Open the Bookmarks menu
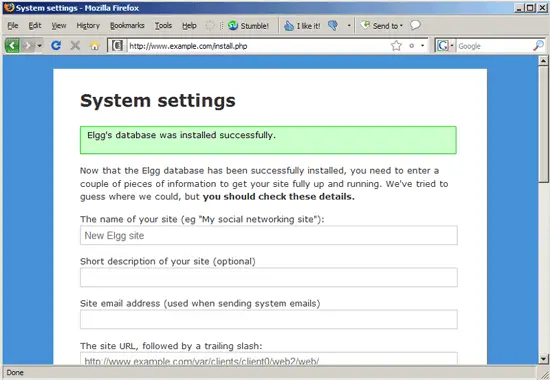This screenshot has width=550, height=380. [127, 26]
